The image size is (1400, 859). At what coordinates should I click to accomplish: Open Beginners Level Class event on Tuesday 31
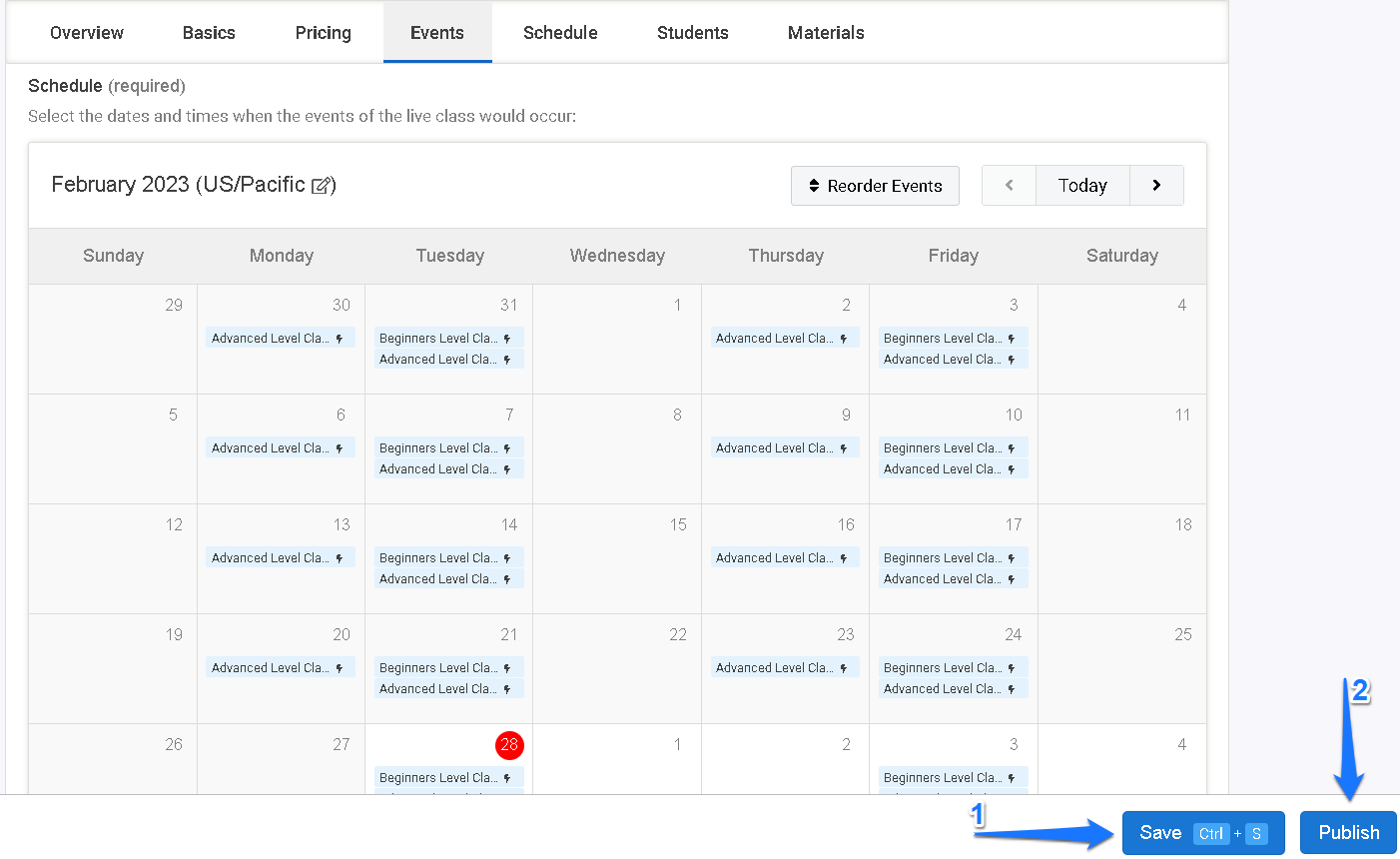pyautogui.click(x=448, y=339)
